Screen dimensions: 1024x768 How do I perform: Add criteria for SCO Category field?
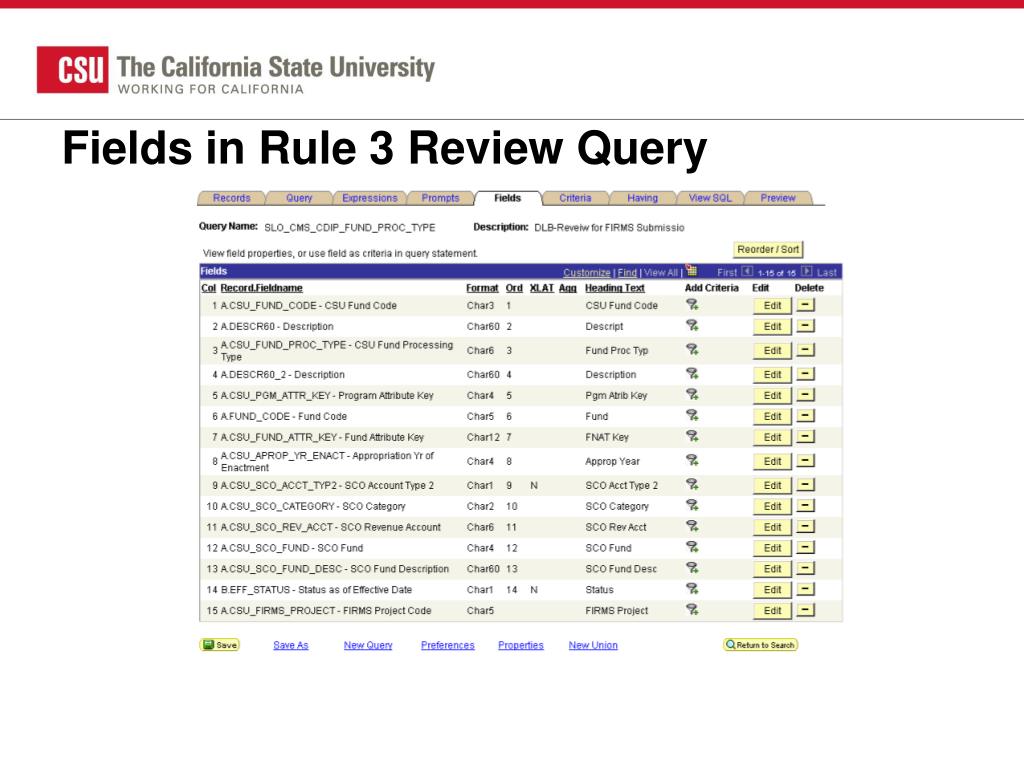coord(692,505)
